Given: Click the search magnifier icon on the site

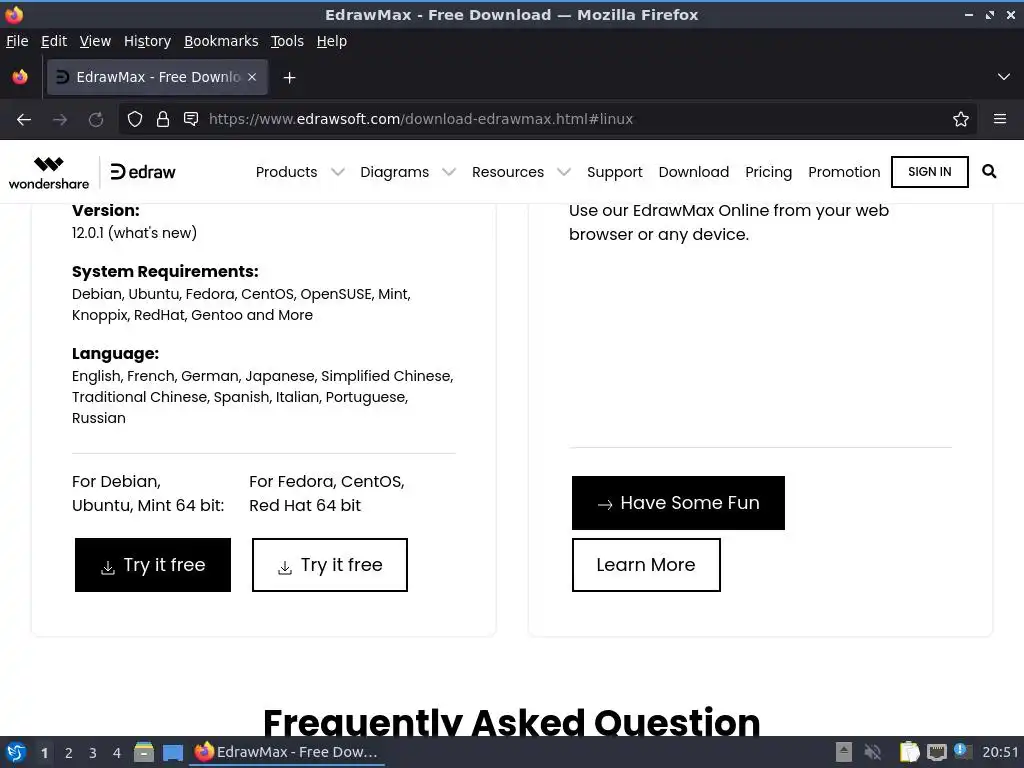Looking at the screenshot, I should (x=989, y=172).
